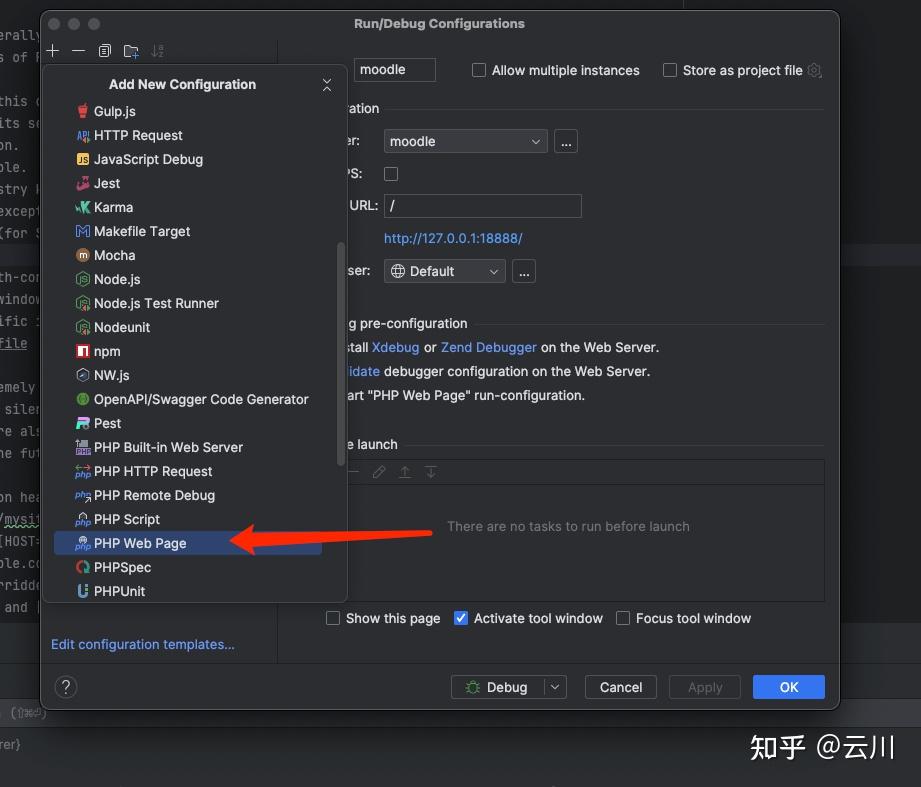
Task: Select PHP Script configuration type
Action: [x=188, y=520]
